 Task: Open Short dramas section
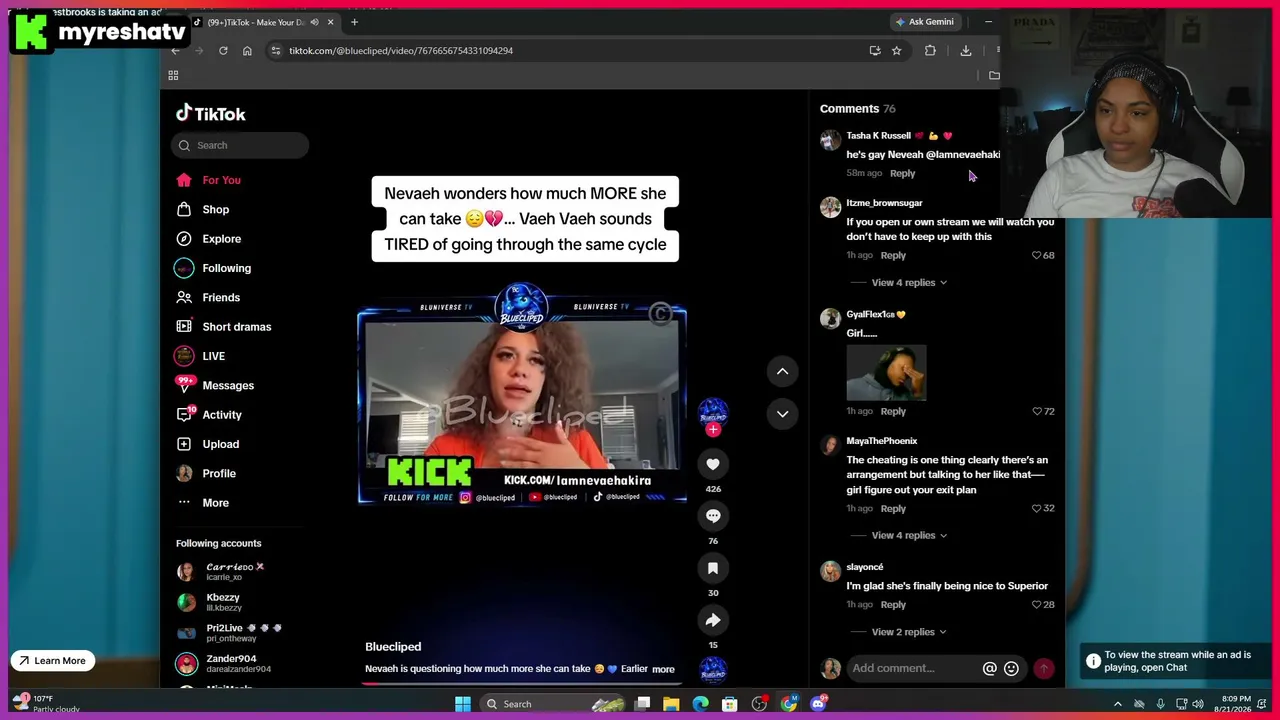coord(224,327)
